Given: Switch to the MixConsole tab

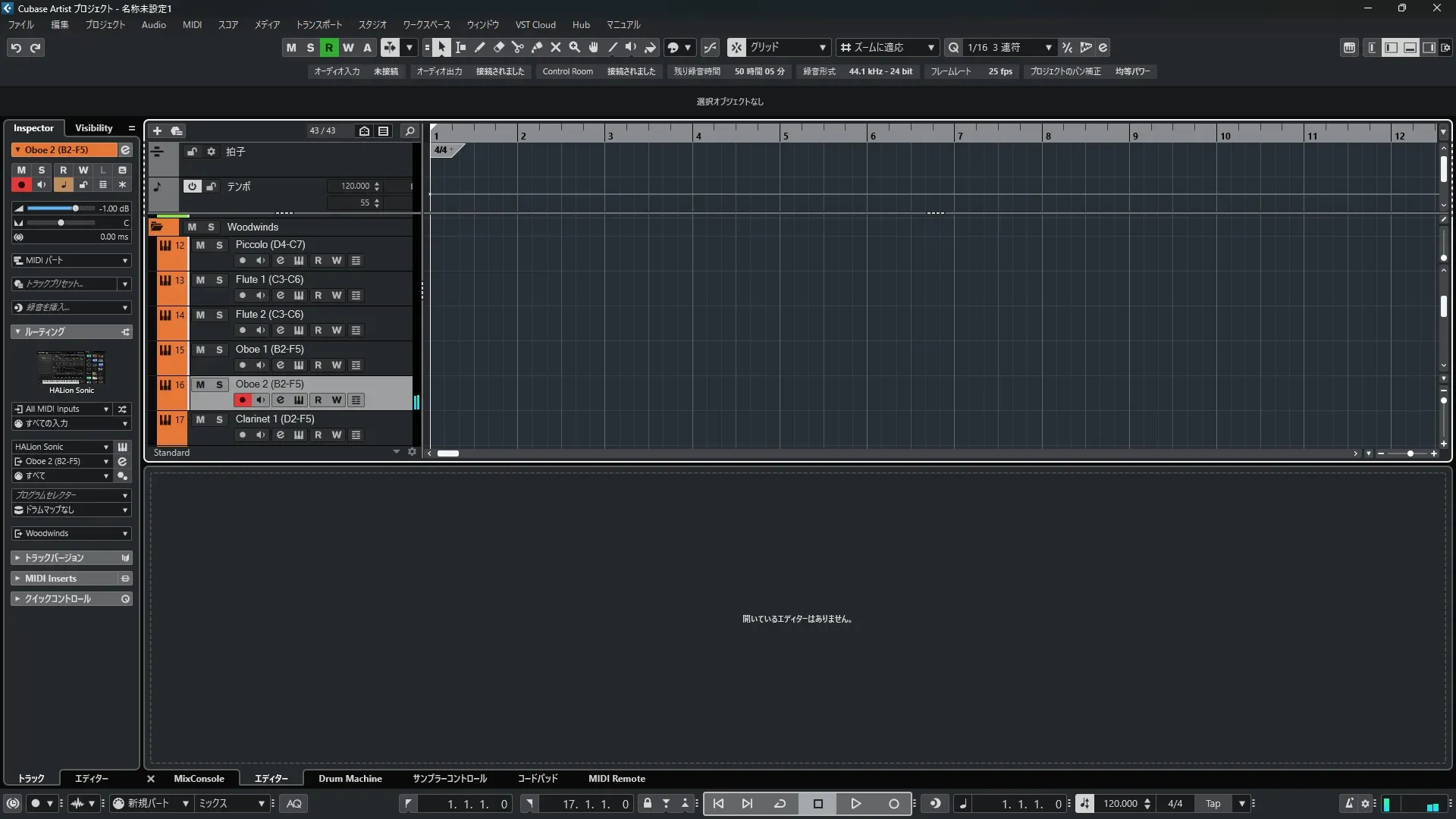Looking at the screenshot, I should coord(199,778).
